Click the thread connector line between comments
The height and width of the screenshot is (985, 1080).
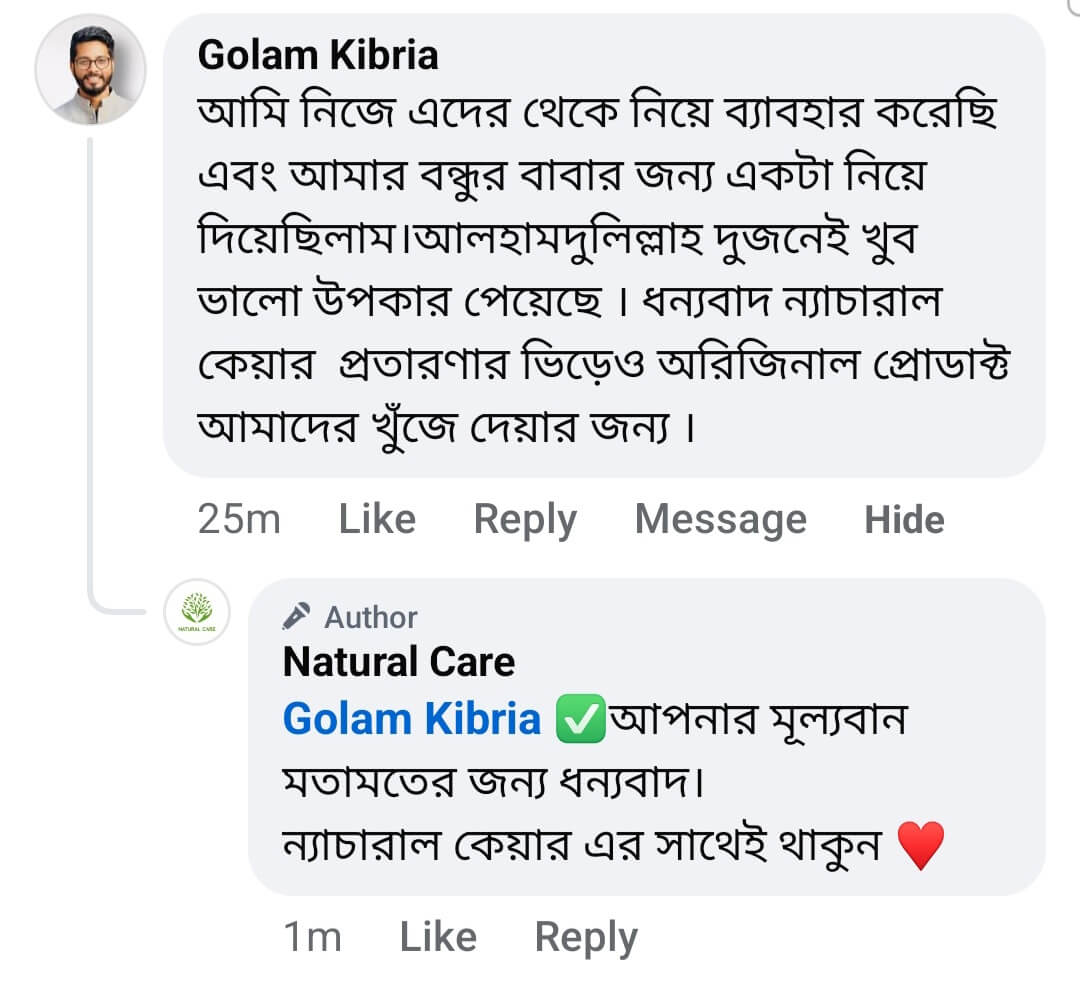pos(91,380)
